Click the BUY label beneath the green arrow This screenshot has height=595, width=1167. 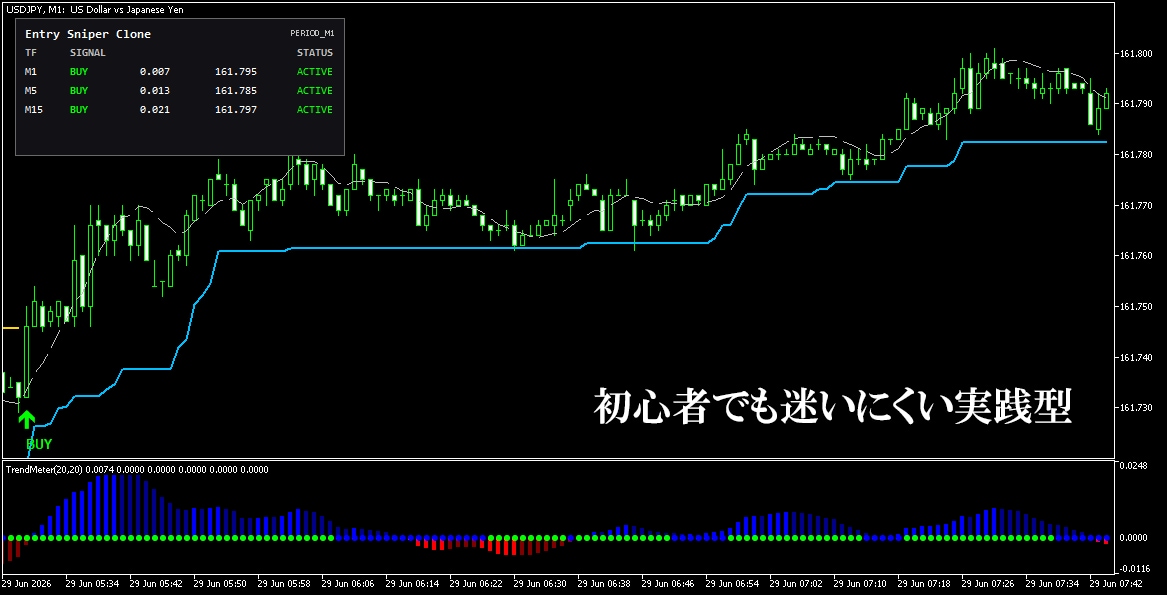click(x=39, y=445)
